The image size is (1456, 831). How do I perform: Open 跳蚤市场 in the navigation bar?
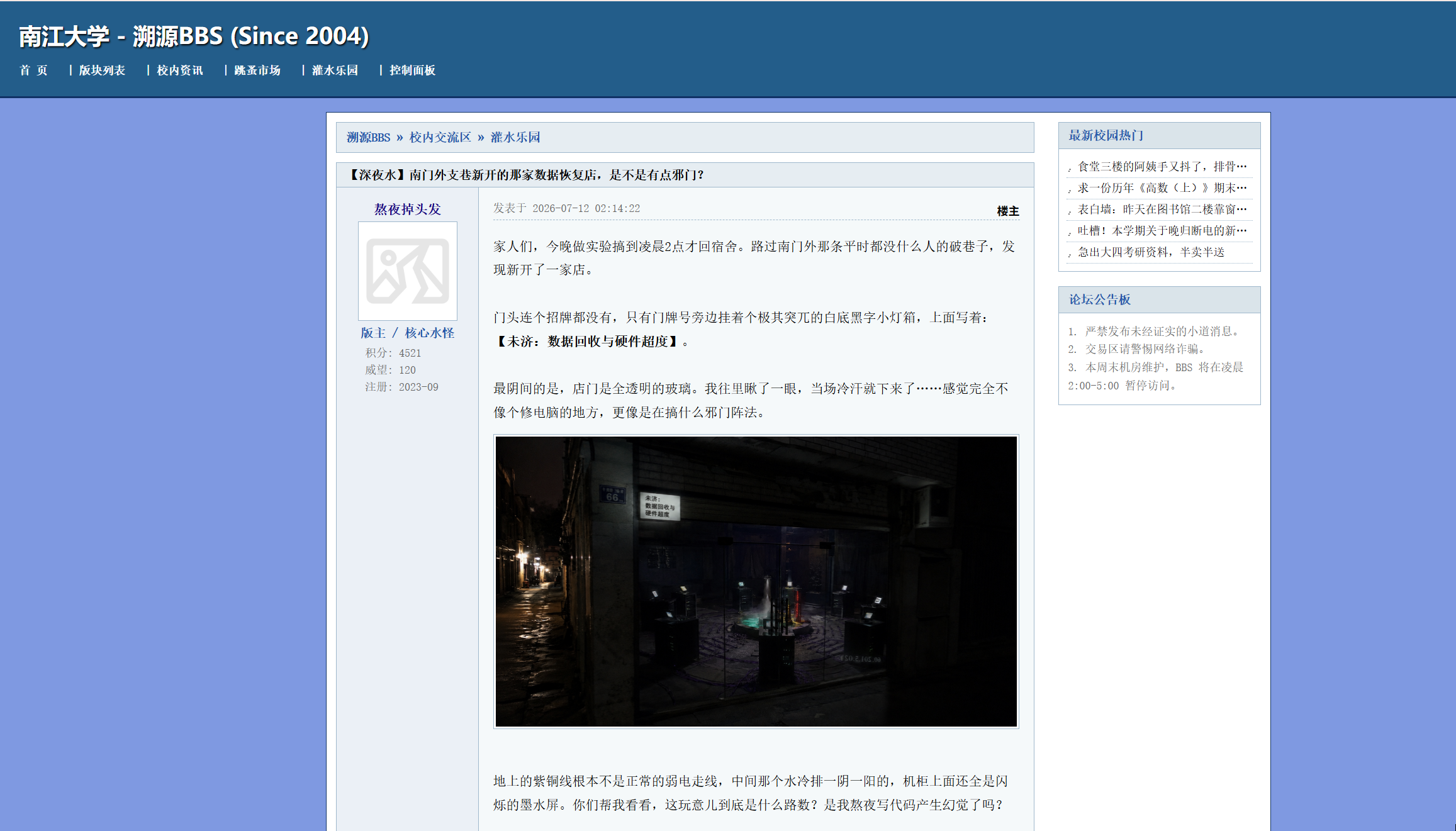(257, 70)
